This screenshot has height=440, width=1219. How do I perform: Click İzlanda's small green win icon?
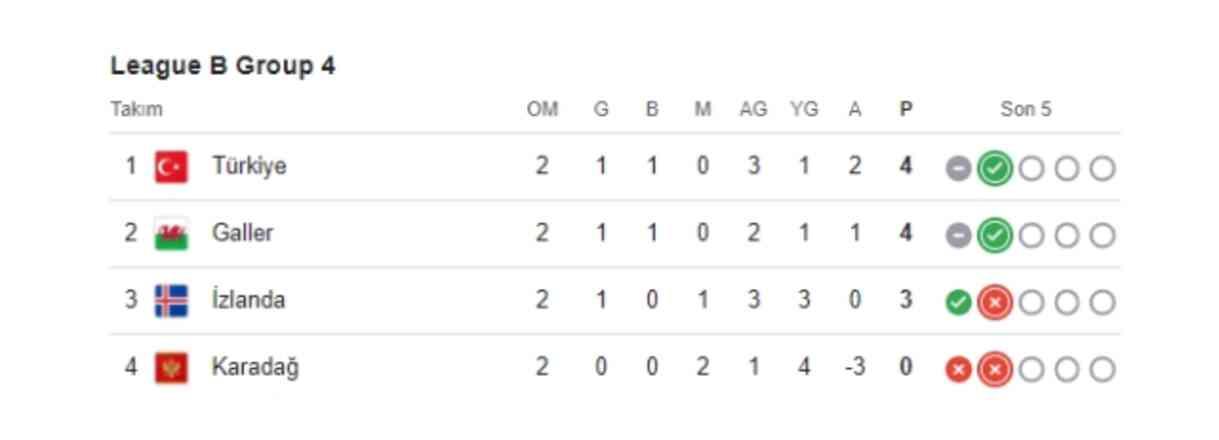pos(958,302)
